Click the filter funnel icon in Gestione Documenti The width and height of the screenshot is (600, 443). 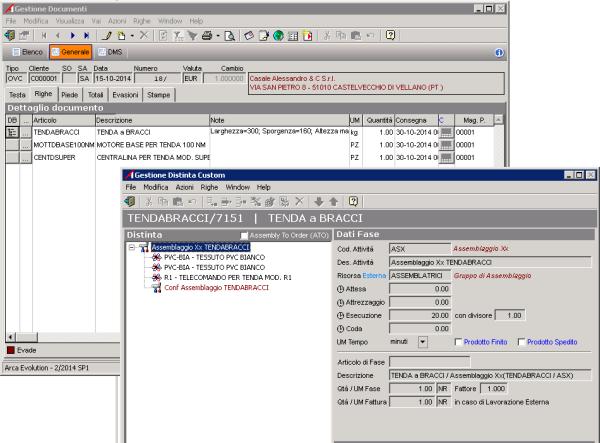click(192, 36)
